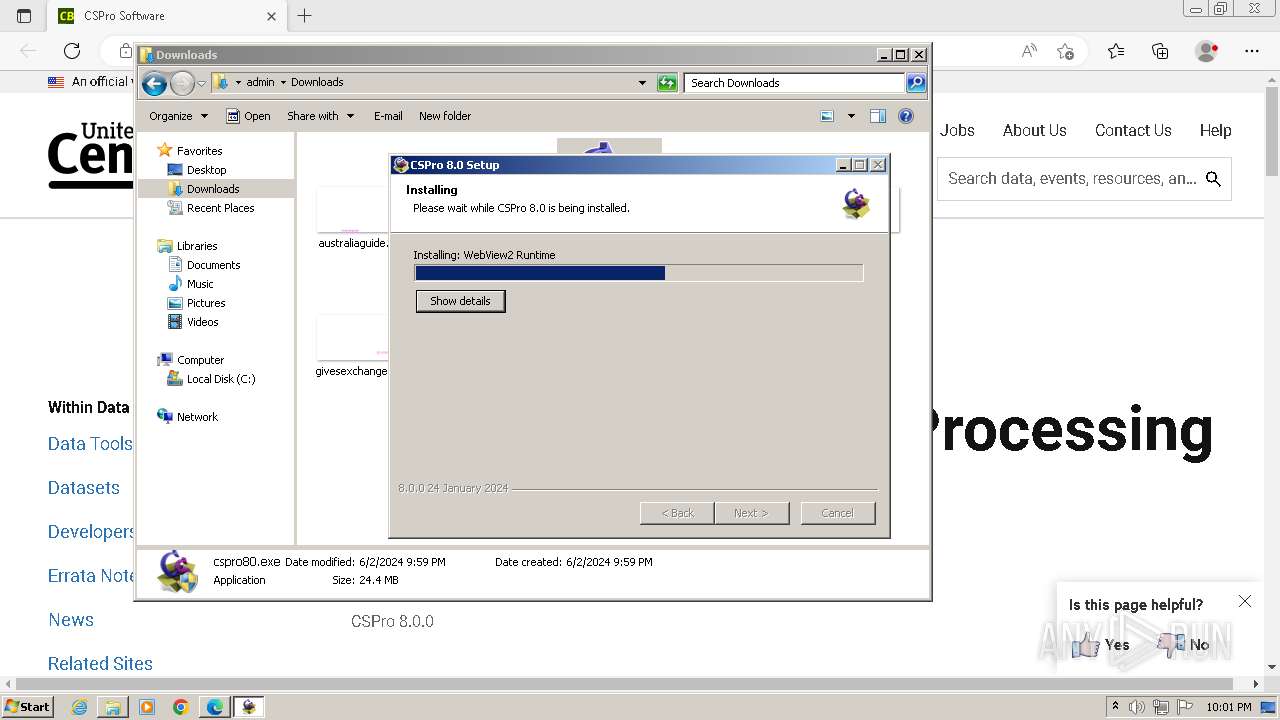Select Desktop under Favorites
Image resolution: width=1280 pixels, height=720 pixels.
pos(197,170)
